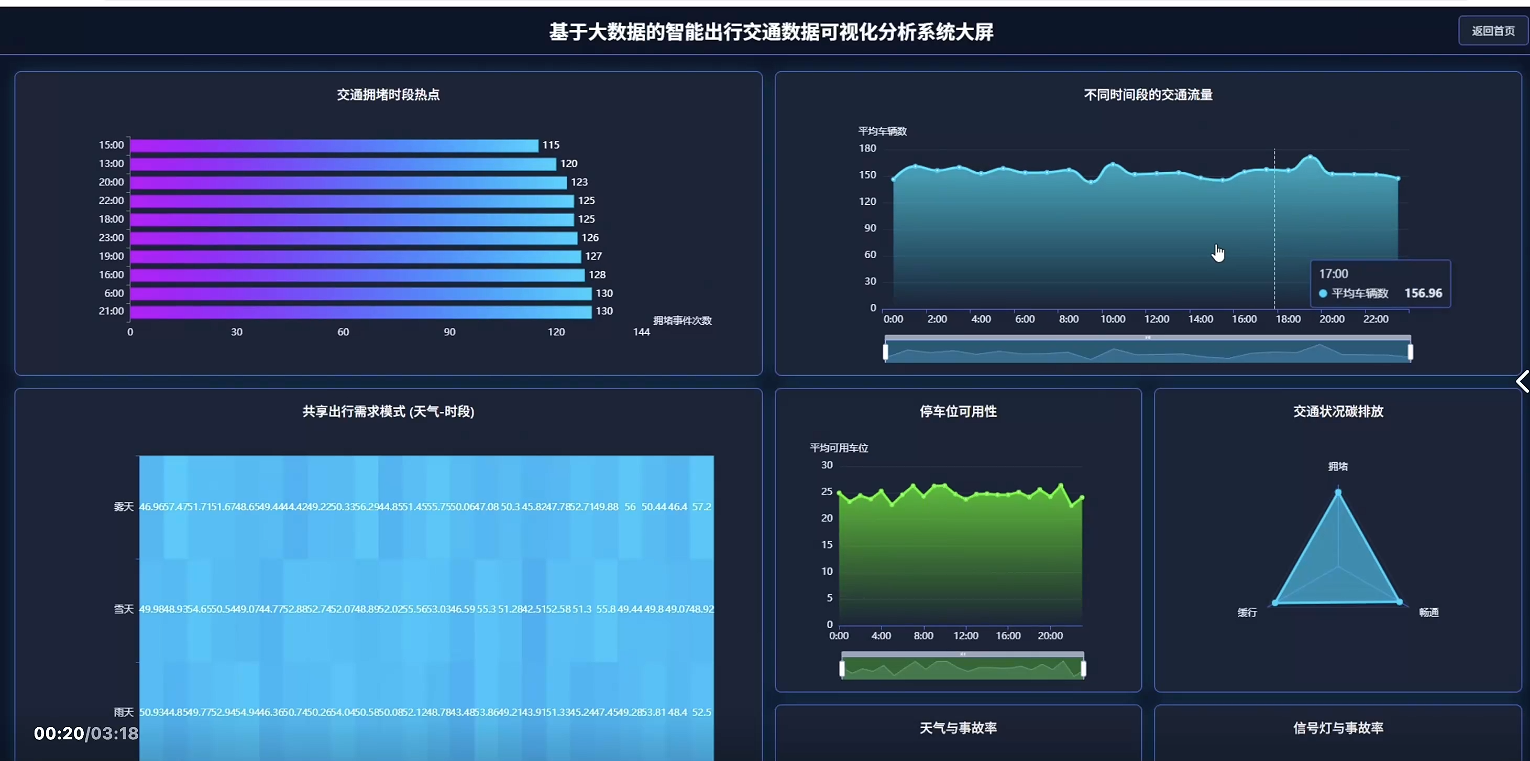Click the 17:00 heading in the chart tooltip
The height and width of the screenshot is (761, 1530).
pos(1333,273)
